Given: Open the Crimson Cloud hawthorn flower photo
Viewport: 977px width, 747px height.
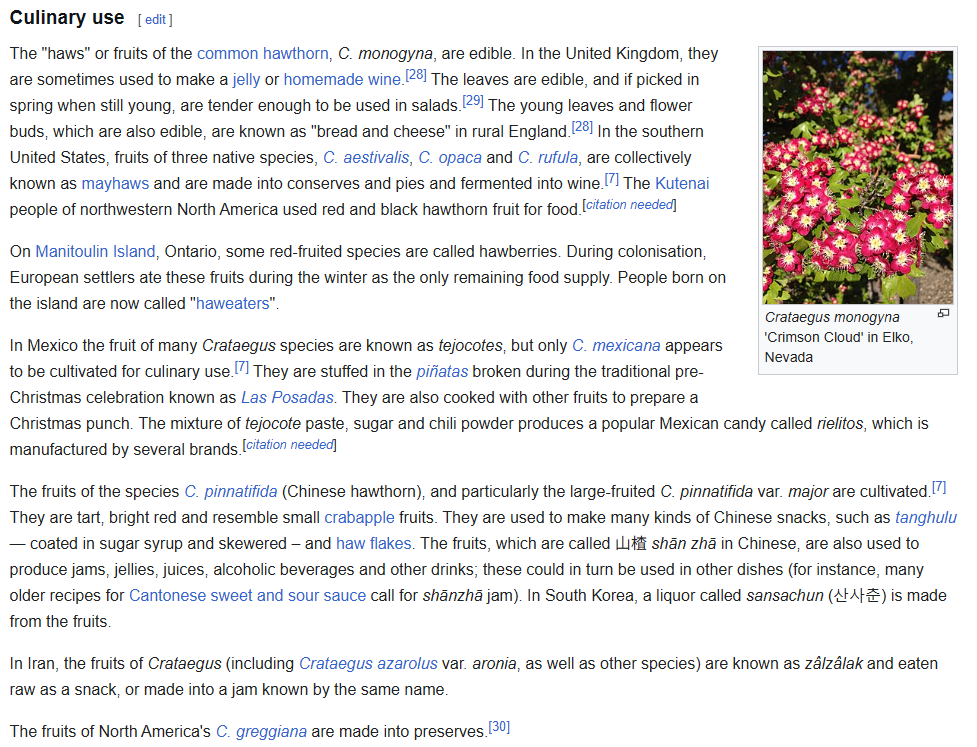Looking at the screenshot, I should pyautogui.click(x=857, y=178).
